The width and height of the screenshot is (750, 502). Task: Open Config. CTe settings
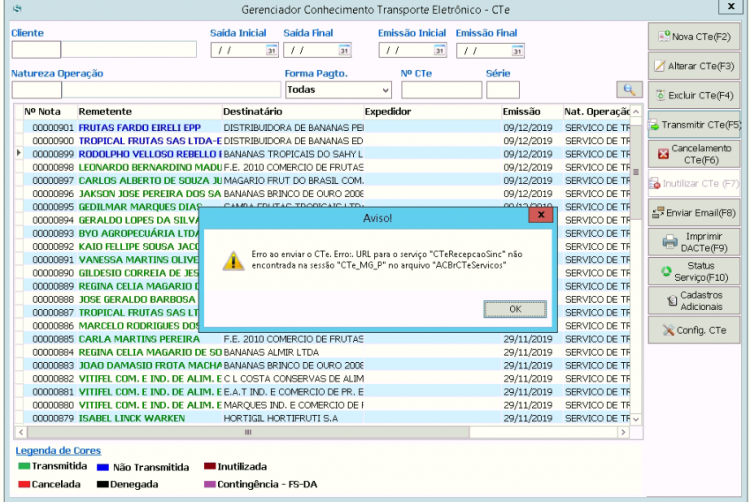pos(694,330)
